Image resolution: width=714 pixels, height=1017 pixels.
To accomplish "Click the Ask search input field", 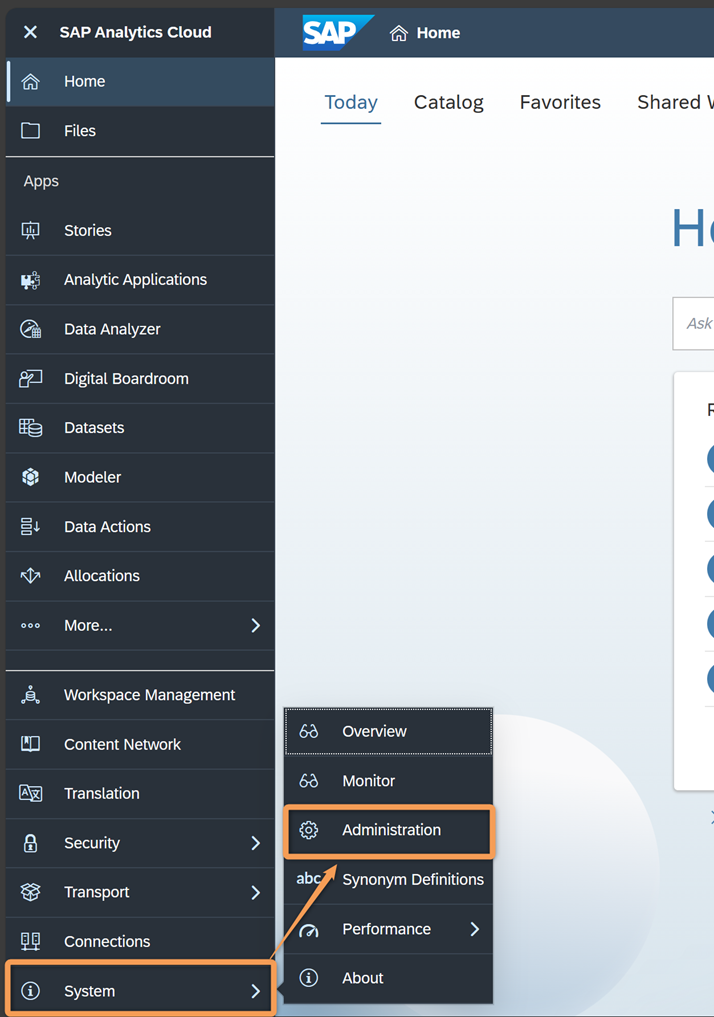I will point(693,323).
